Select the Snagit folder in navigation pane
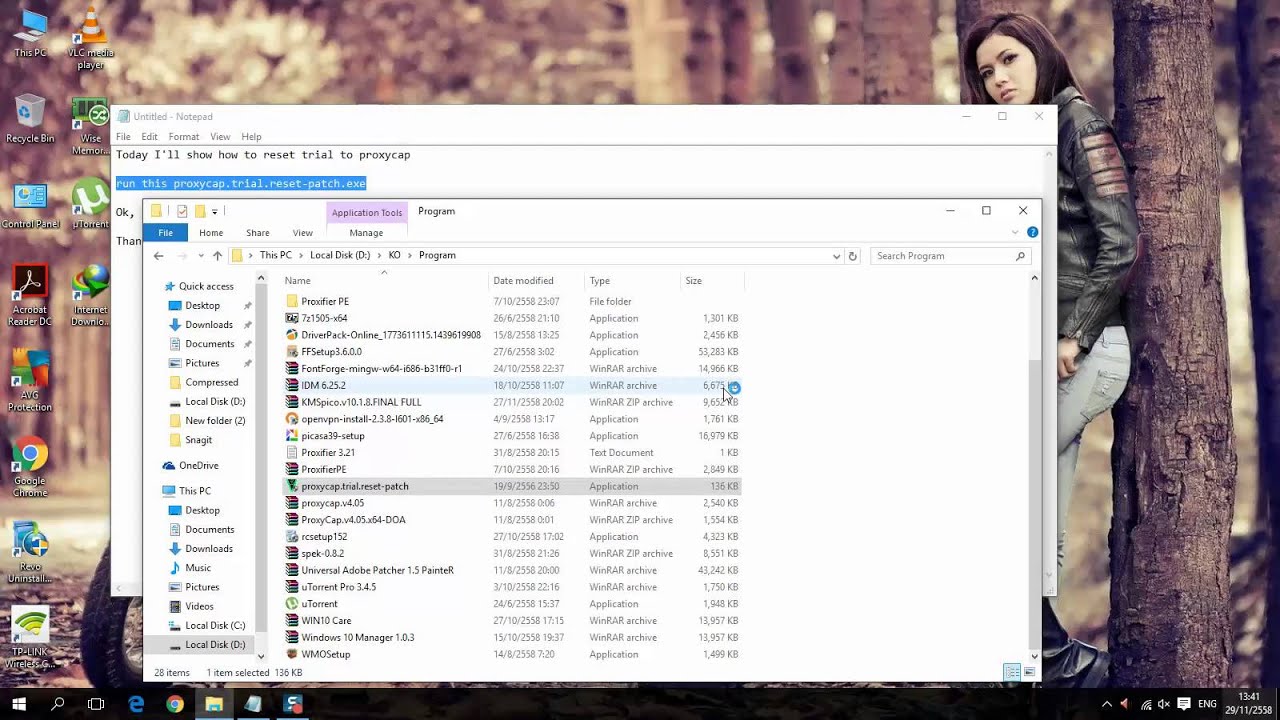This screenshot has height=720, width=1280. (x=198, y=440)
